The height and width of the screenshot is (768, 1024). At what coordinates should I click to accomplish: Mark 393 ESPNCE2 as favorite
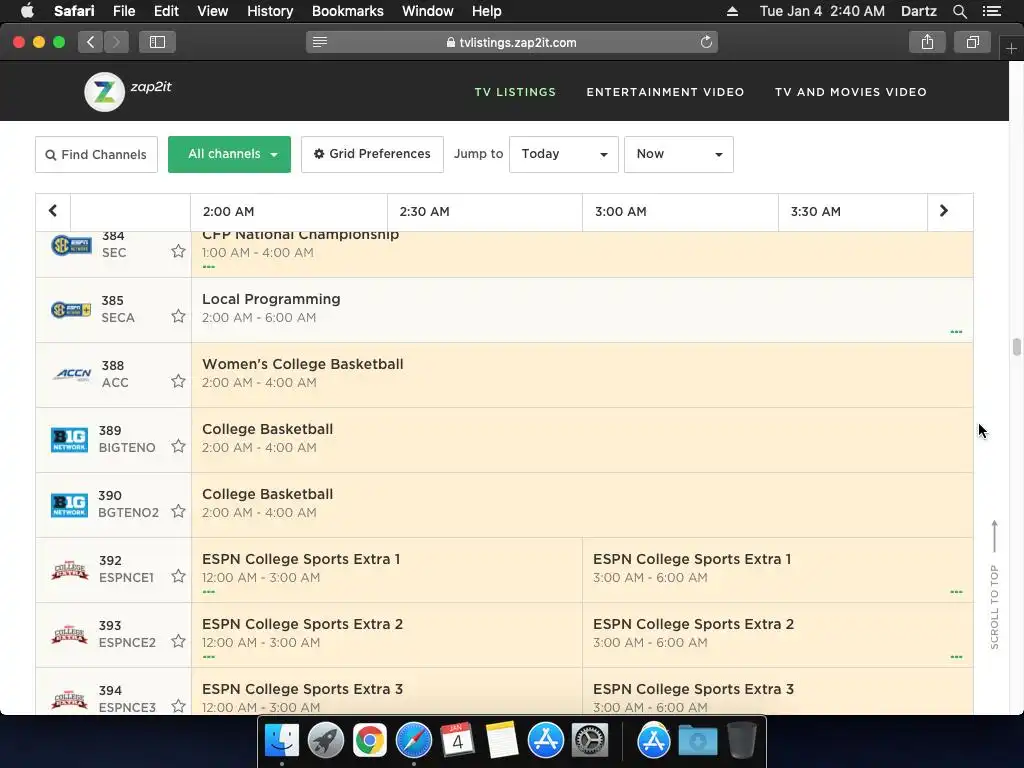[178, 641]
